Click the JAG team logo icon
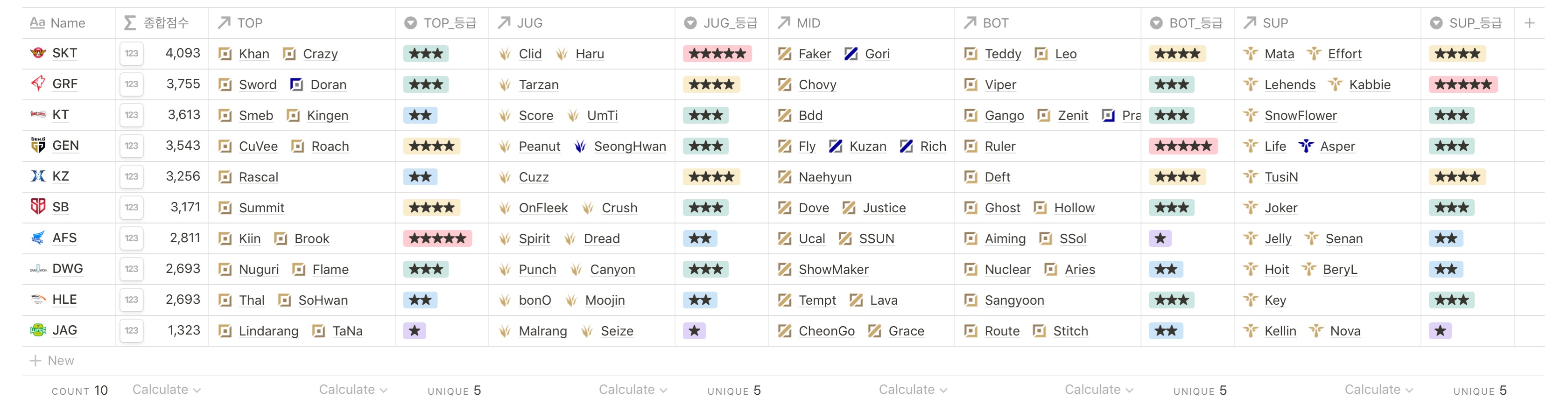Screen dimensions: 1568x405 38,330
